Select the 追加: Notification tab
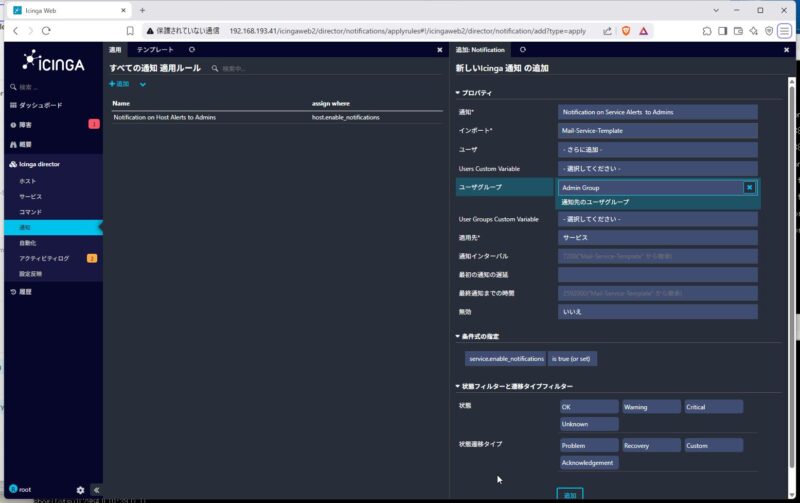The image size is (800, 503). click(x=480, y=50)
